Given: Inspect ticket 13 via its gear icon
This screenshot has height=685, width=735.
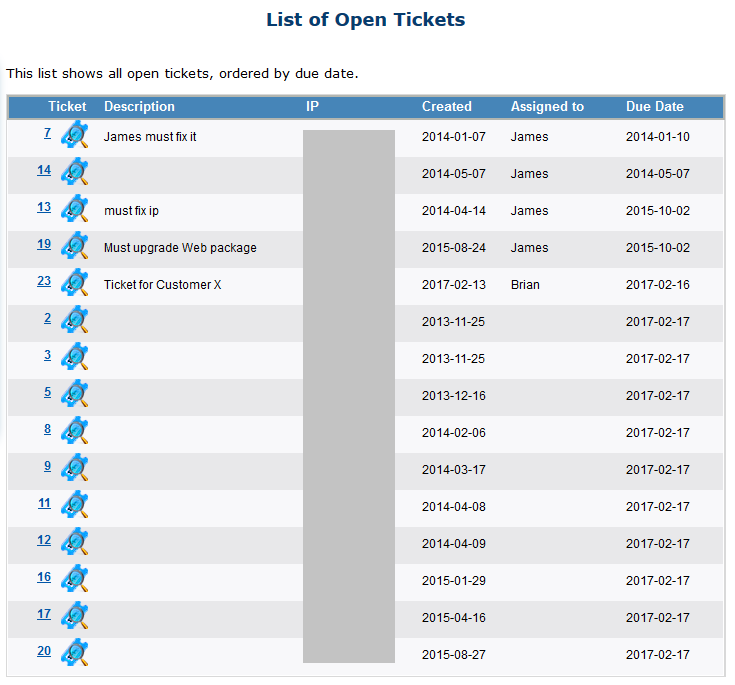Looking at the screenshot, I should [75, 208].
